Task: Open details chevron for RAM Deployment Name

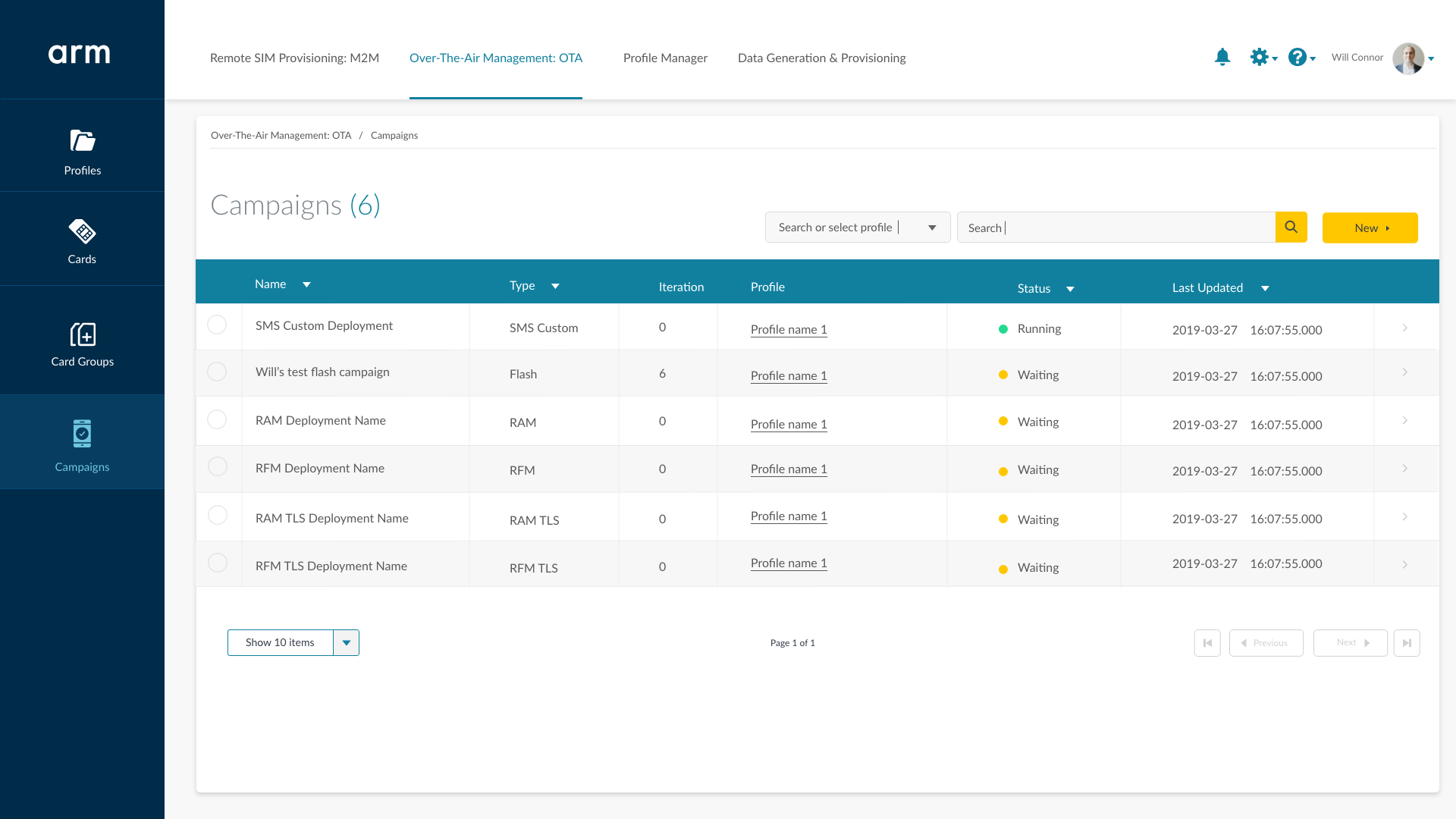Action: (1405, 421)
